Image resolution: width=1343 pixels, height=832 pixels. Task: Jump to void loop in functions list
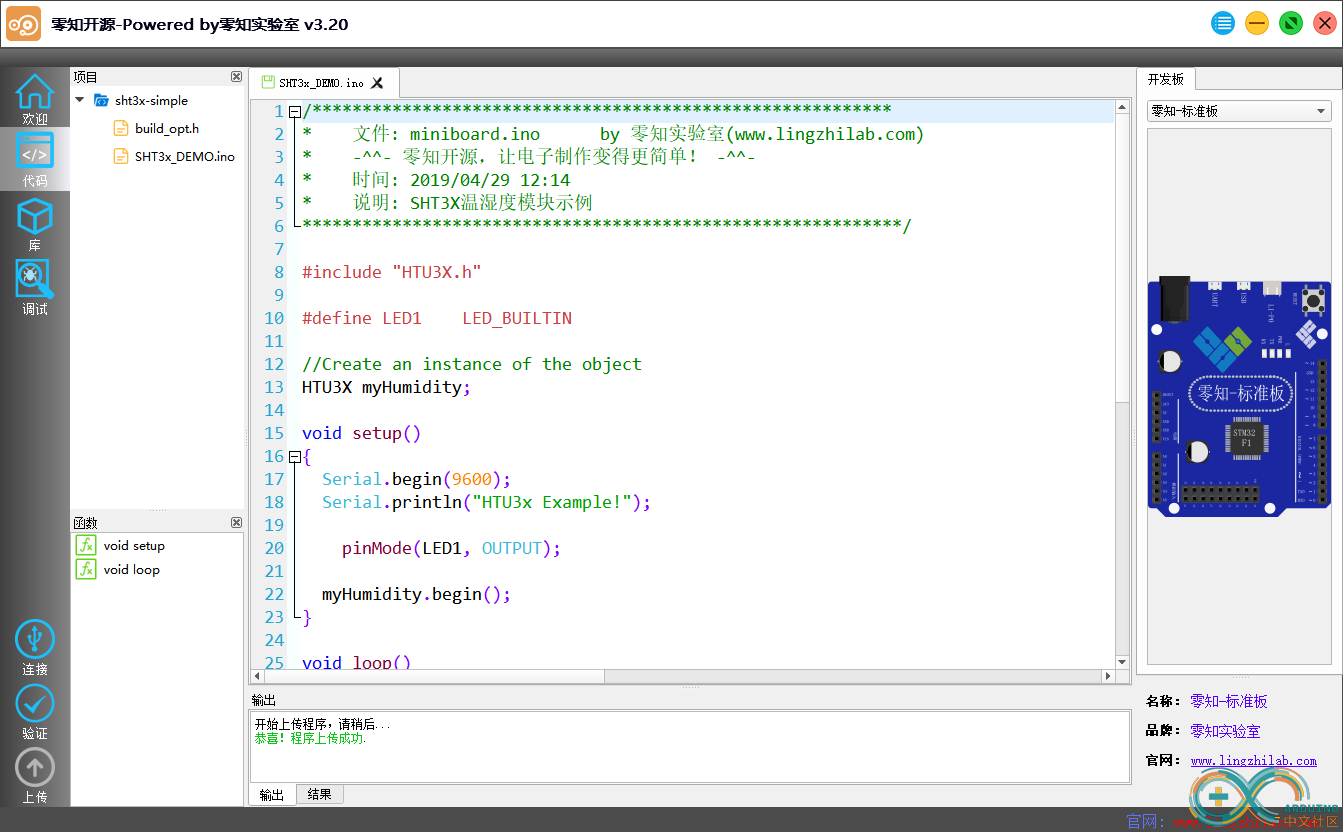(131, 569)
